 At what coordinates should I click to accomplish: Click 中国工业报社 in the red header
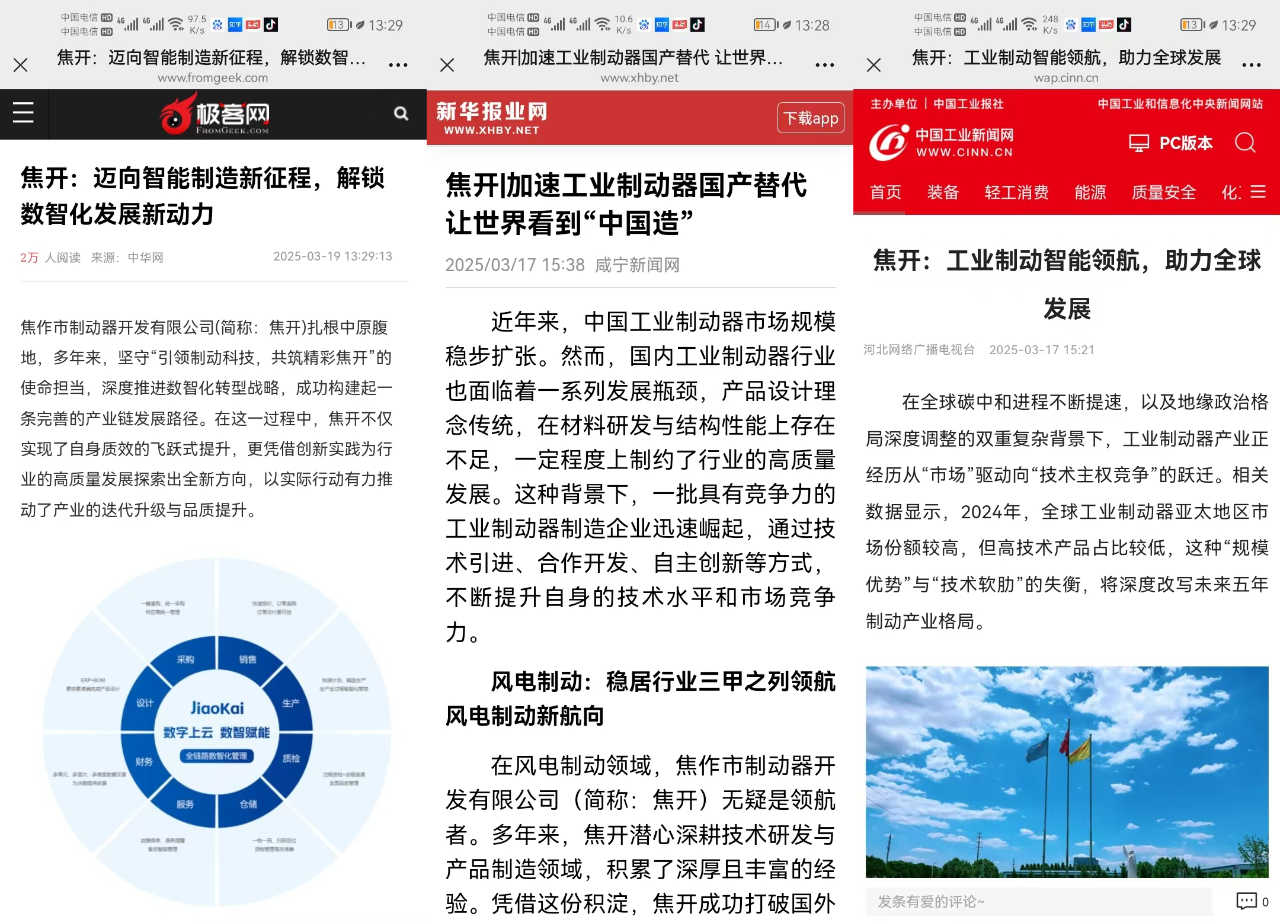969,104
